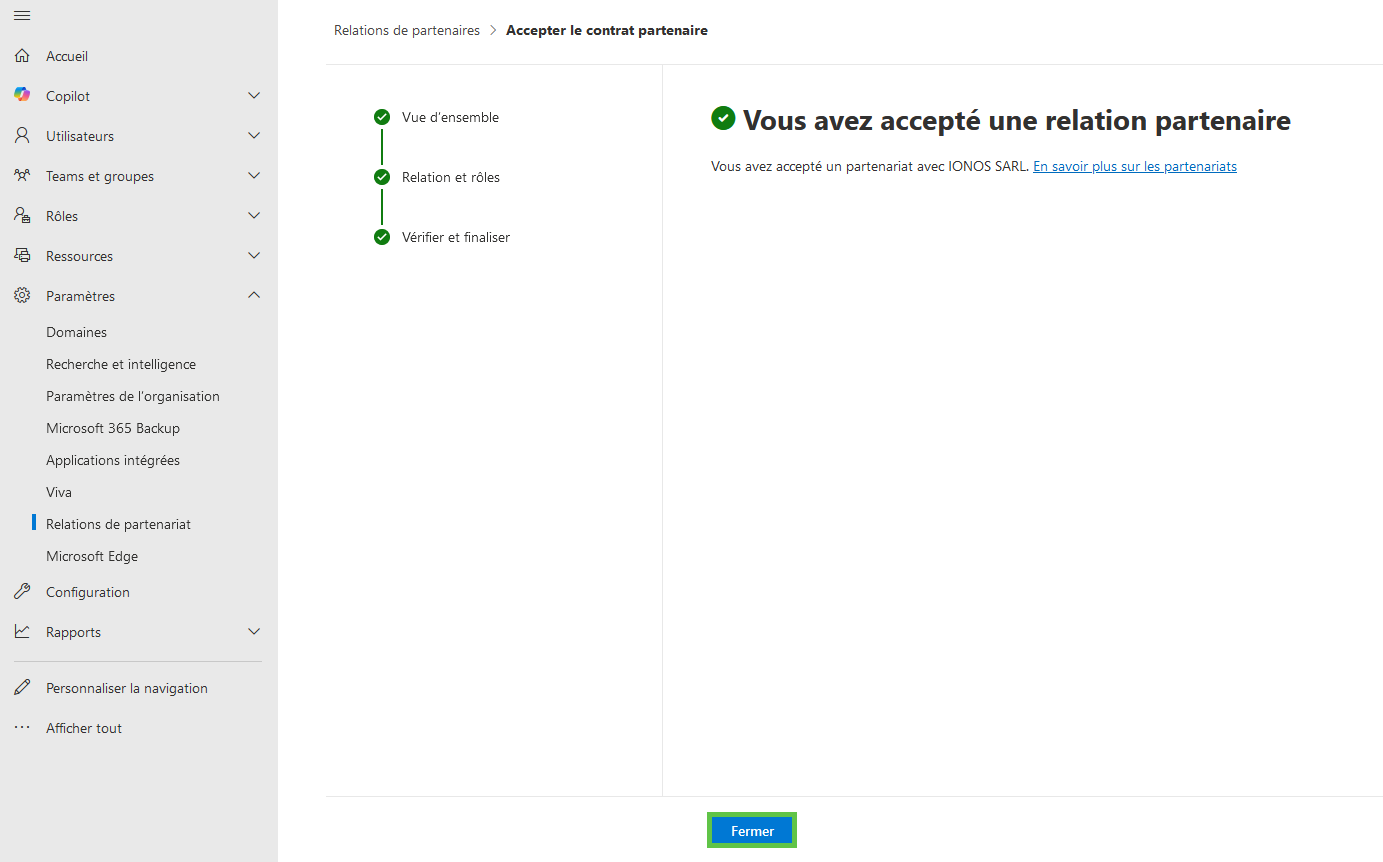Click Relations de partenaires breadcrumb

[x=407, y=30]
